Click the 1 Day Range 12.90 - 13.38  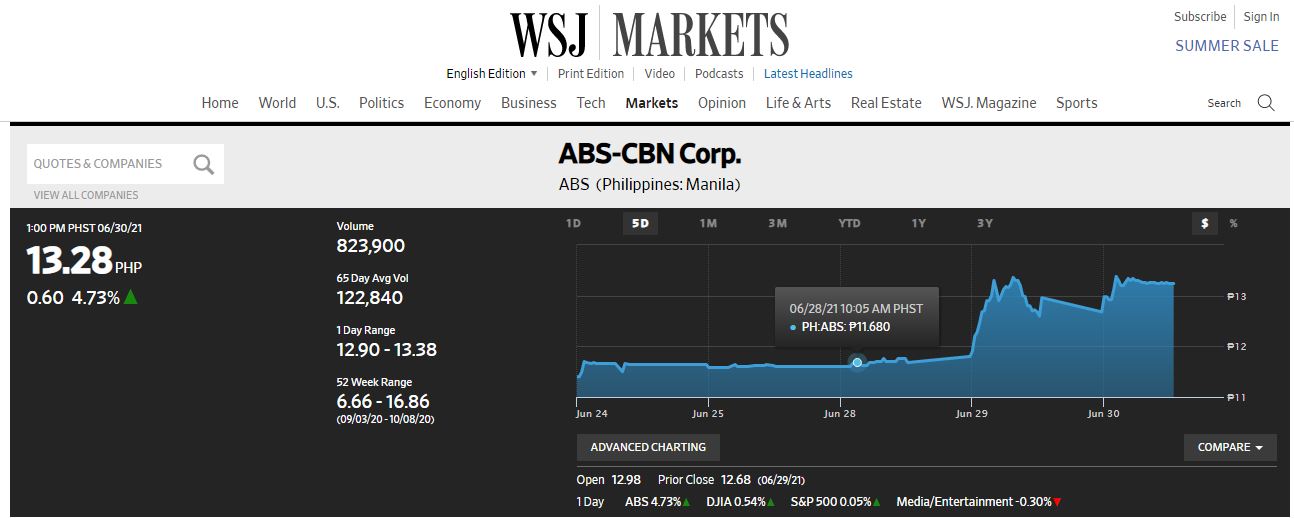[x=387, y=350]
